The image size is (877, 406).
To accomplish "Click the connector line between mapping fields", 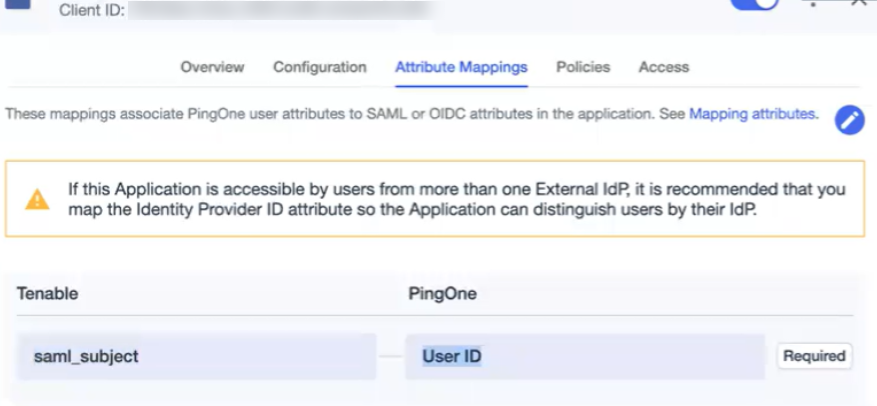I will (391, 357).
